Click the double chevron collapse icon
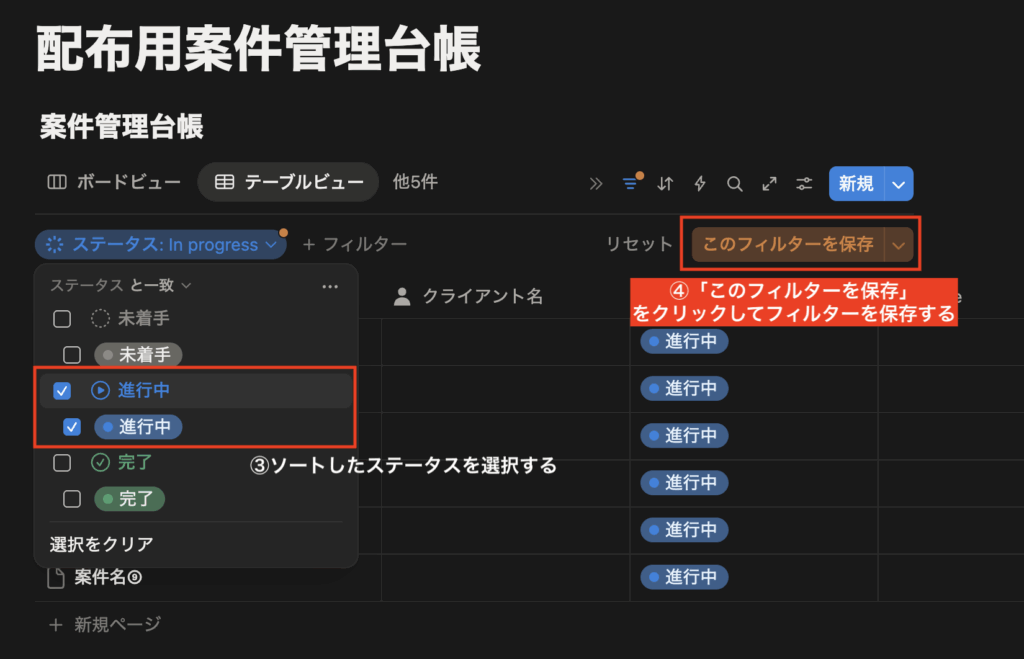 pos(596,183)
